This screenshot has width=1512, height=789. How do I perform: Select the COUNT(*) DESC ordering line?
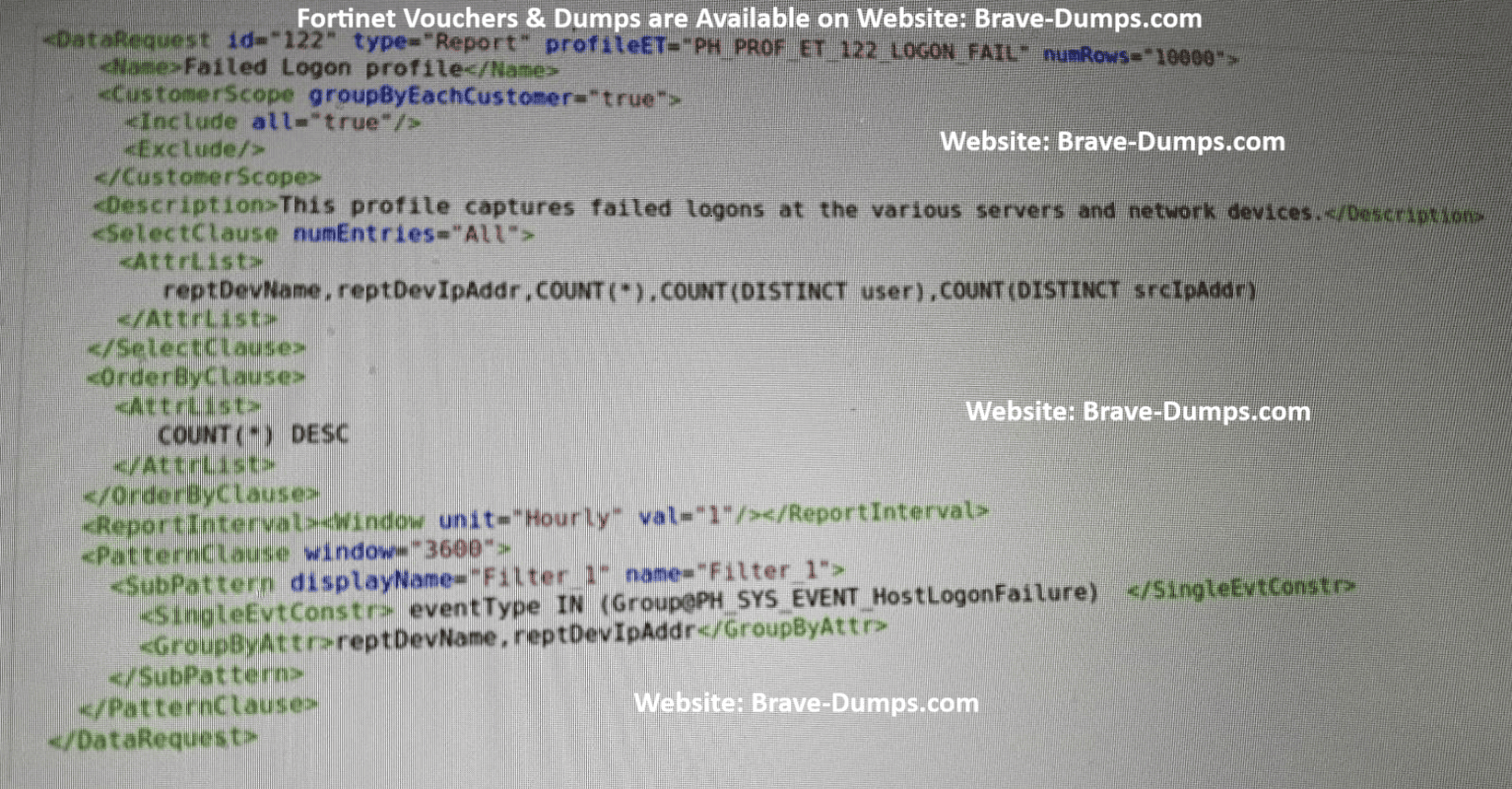(x=253, y=434)
